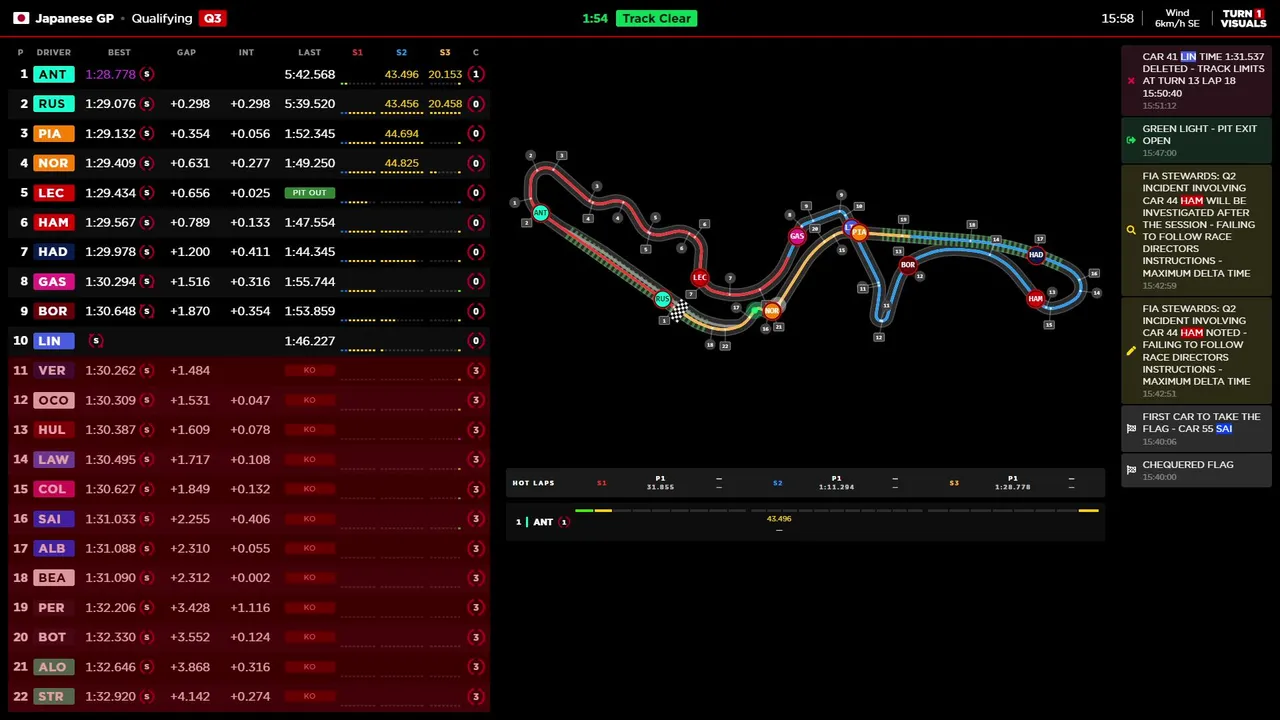Select the NOR driver tag in standings
This screenshot has height=720, width=1280.
click(x=53, y=163)
